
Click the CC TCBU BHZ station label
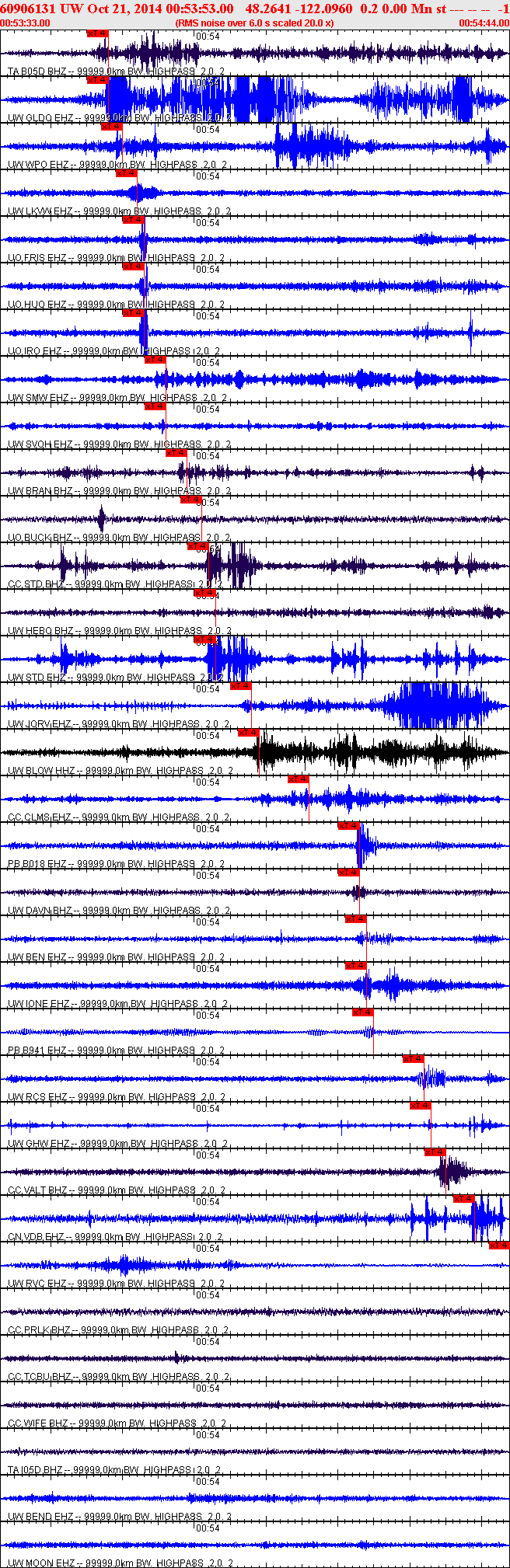[118, 1377]
